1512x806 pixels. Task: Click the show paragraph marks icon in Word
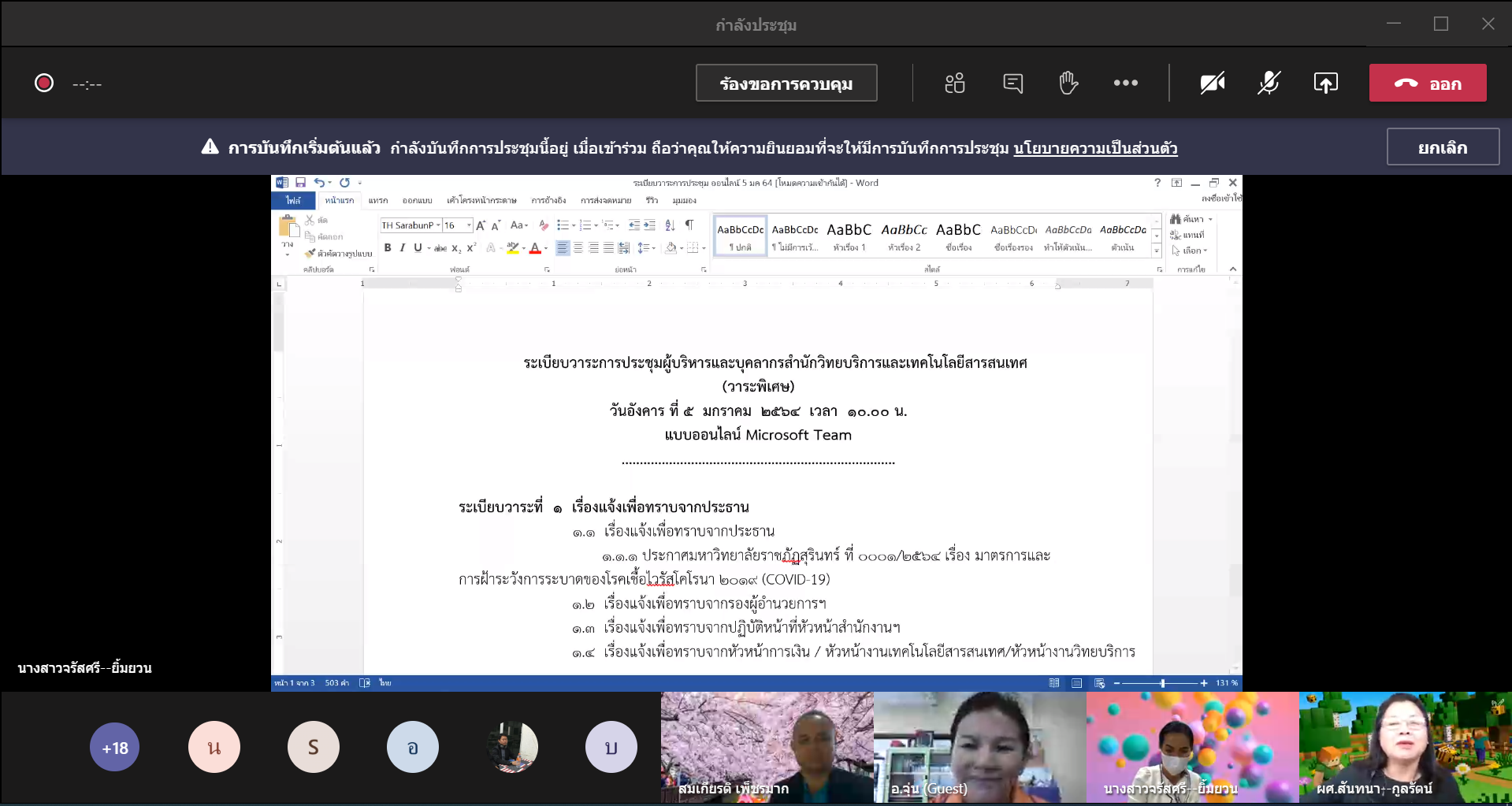(689, 225)
